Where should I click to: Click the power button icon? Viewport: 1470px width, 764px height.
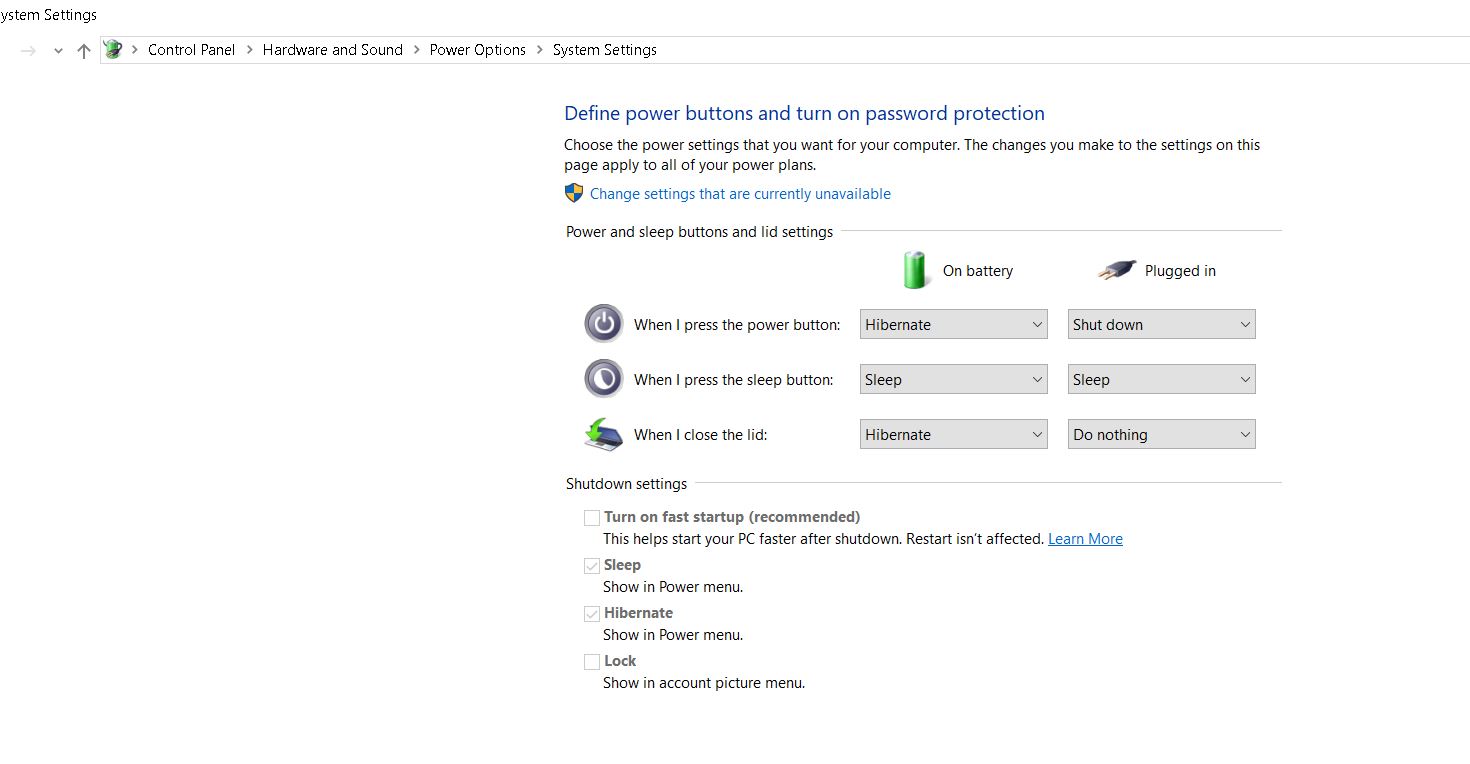(603, 324)
